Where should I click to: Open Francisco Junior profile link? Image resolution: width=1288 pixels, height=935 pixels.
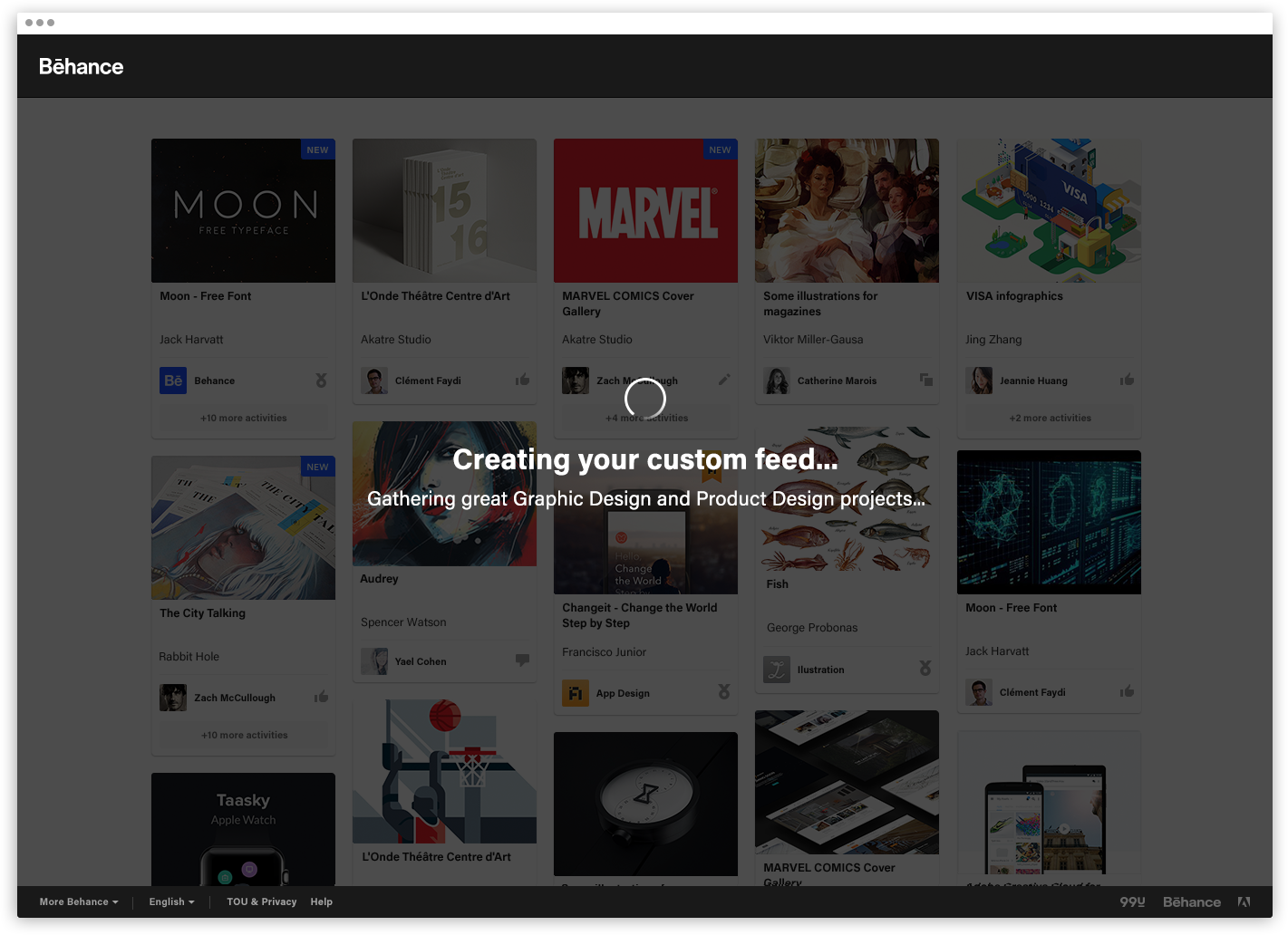click(x=604, y=652)
